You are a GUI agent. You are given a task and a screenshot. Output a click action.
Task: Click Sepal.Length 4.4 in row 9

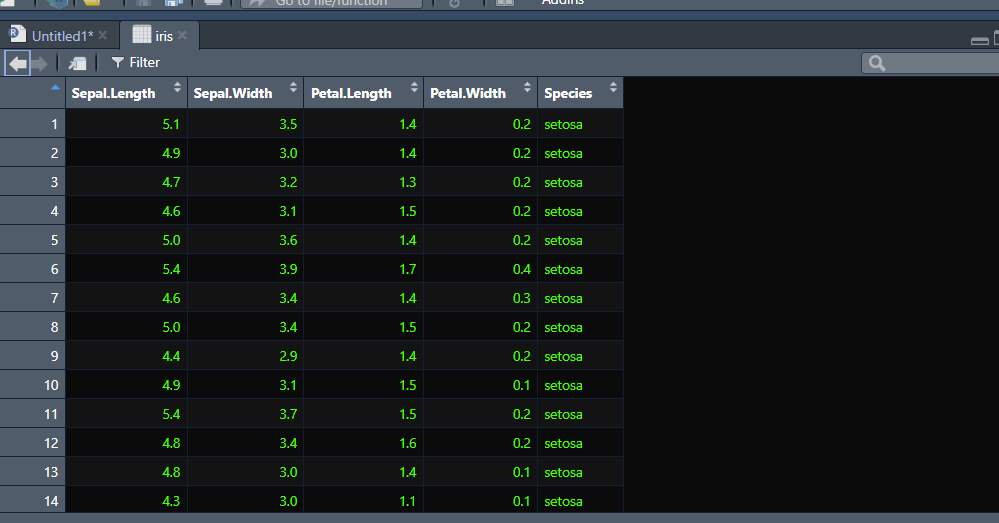(x=171, y=356)
